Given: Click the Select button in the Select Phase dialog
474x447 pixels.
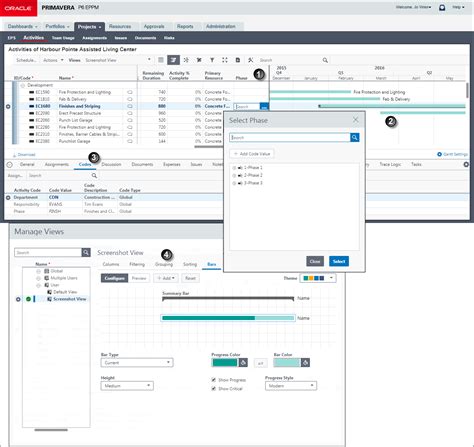Looking at the screenshot, I should [x=339, y=261].
